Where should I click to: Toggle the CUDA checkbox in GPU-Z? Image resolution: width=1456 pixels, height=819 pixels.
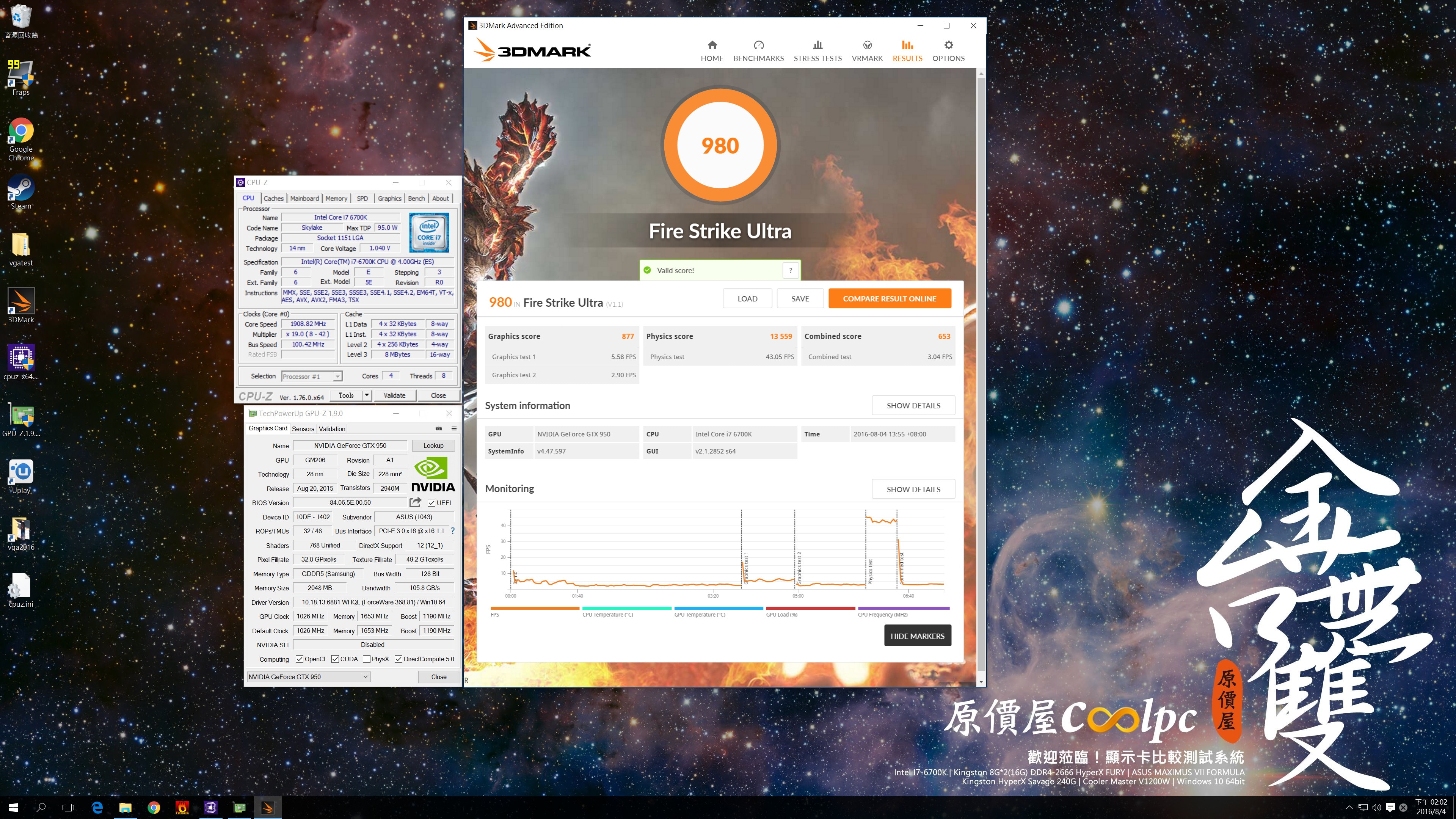(335, 659)
